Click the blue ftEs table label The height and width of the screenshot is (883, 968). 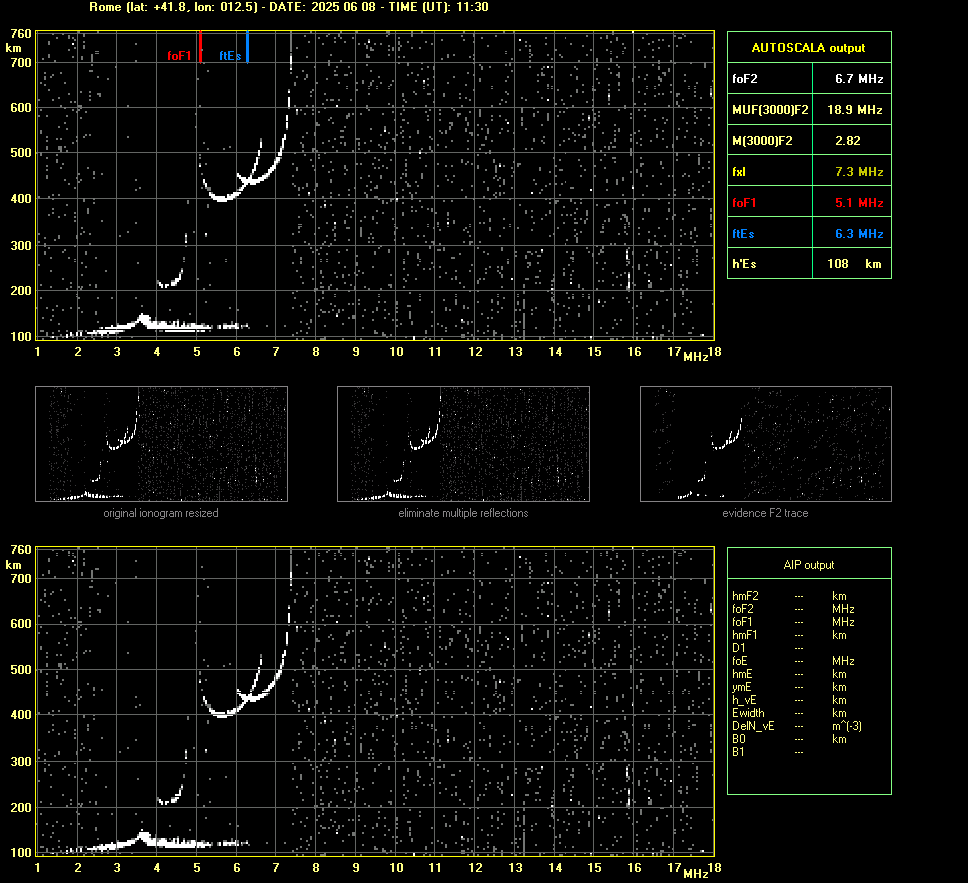743,233
